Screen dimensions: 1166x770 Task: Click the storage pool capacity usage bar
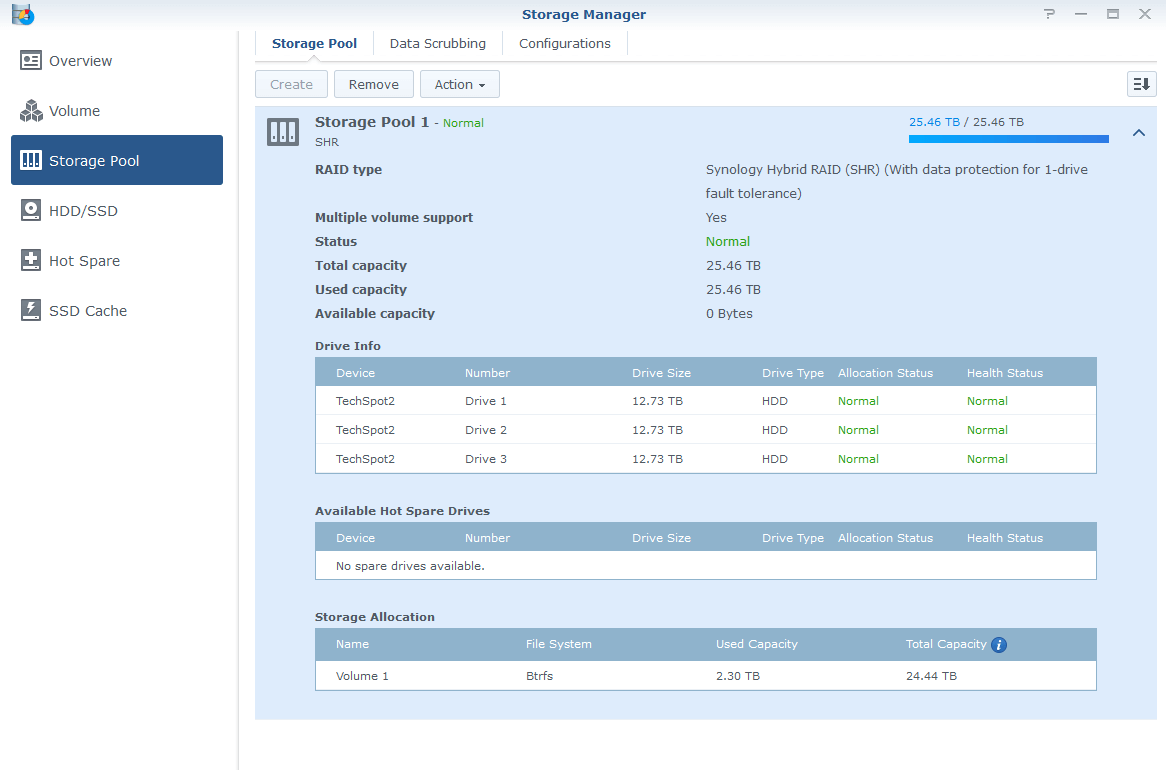(1008, 139)
